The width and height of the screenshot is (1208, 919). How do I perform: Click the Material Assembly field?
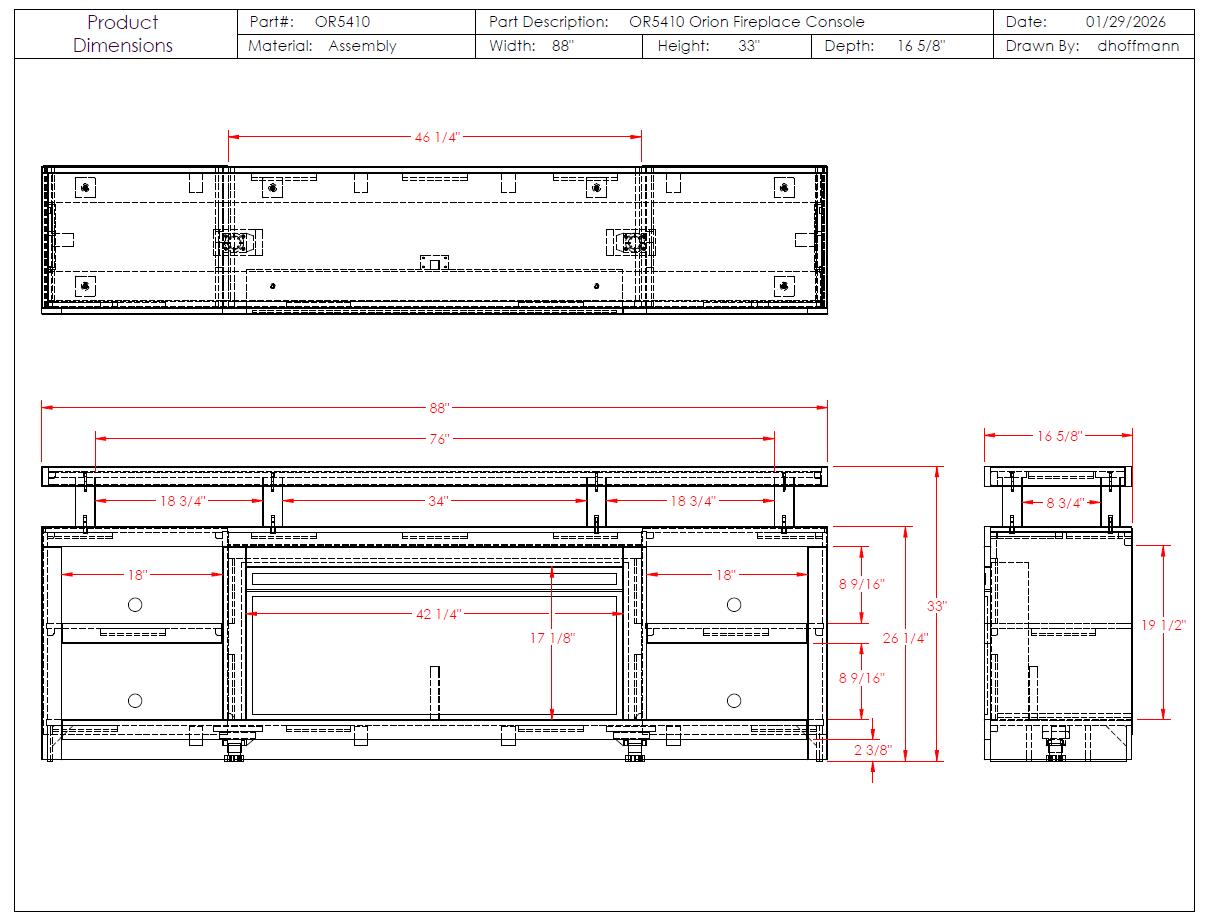point(322,46)
